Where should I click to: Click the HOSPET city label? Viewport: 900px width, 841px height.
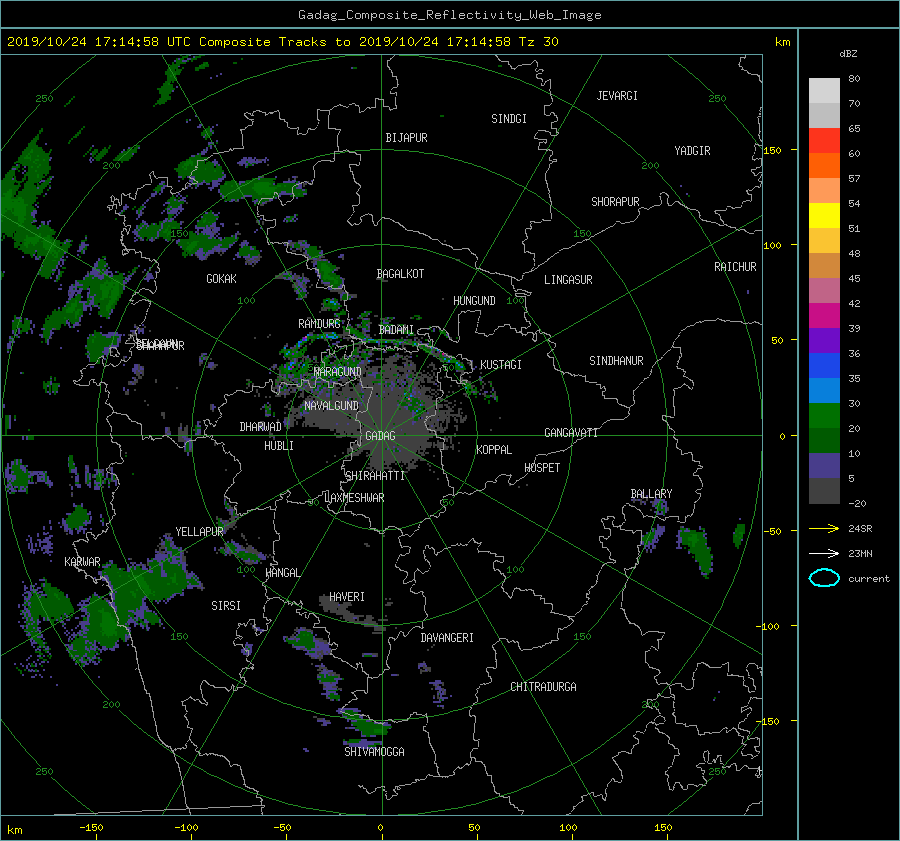[542, 468]
